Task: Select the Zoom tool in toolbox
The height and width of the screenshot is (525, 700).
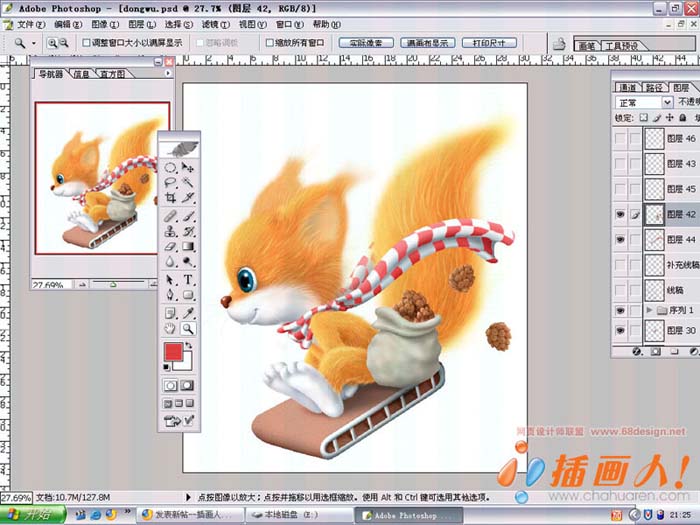Action: [x=188, y=329]
